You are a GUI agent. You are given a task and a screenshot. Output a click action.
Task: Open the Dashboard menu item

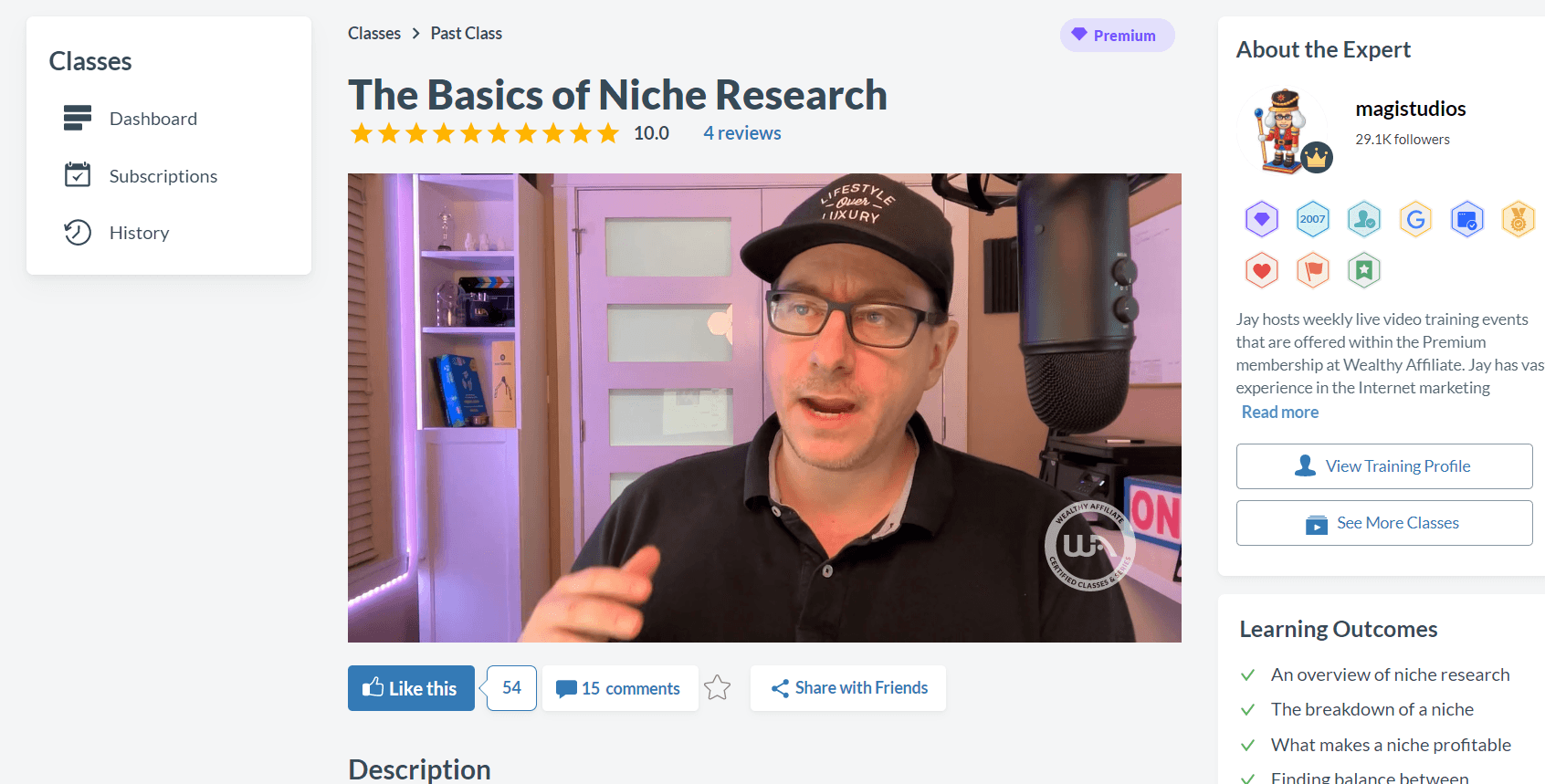coord(152,119)
